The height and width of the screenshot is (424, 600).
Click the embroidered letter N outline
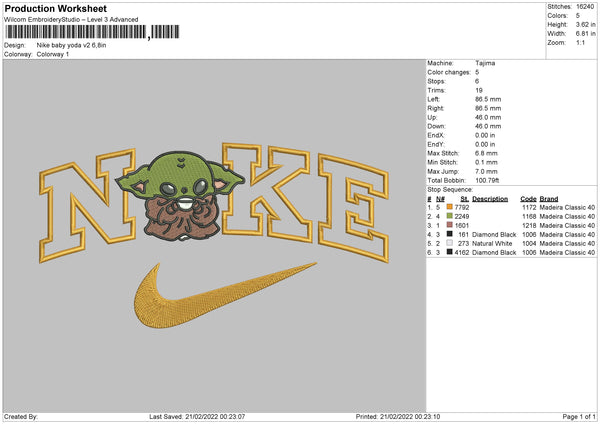click(88, 205)
